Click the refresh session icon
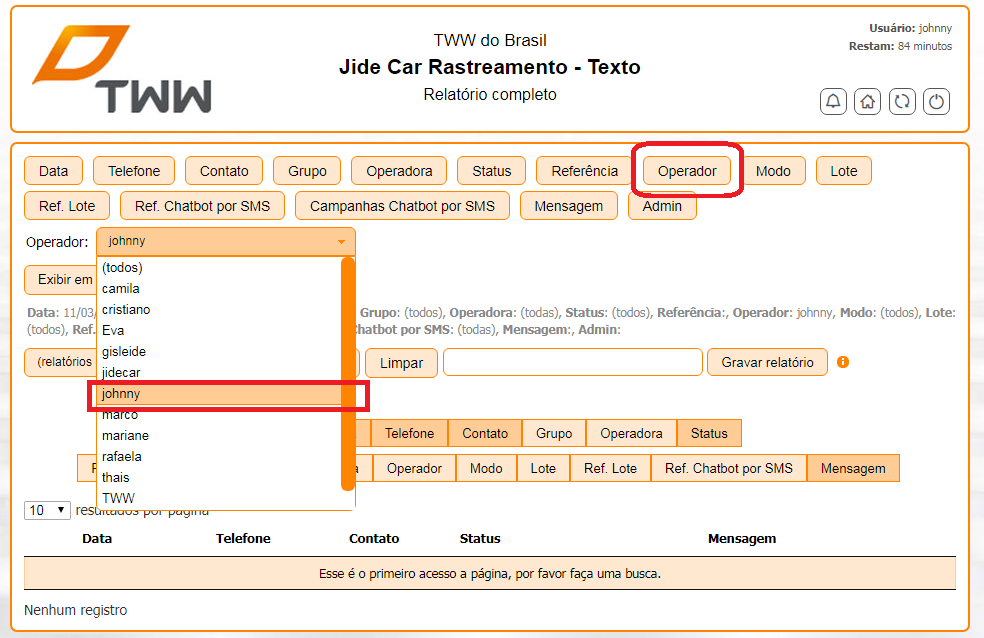984x638 pixels. [x=902, y=102]
